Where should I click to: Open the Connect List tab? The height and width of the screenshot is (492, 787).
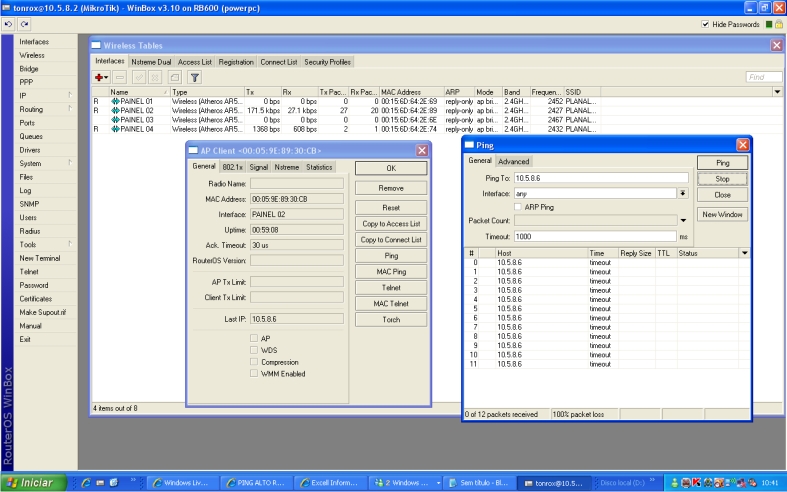click(279, 62)
